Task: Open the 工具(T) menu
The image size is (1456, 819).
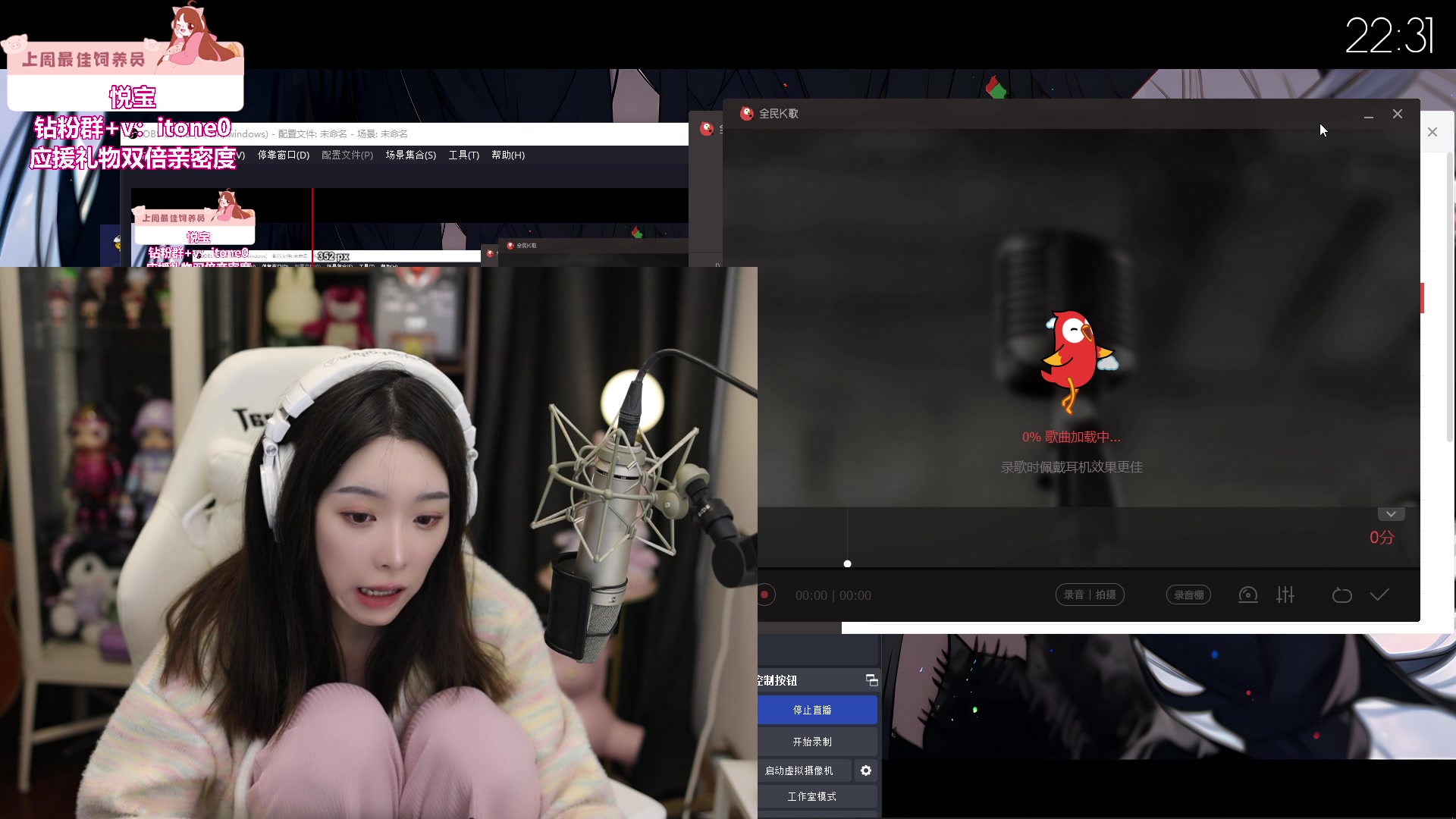Action: coord(463,155)
